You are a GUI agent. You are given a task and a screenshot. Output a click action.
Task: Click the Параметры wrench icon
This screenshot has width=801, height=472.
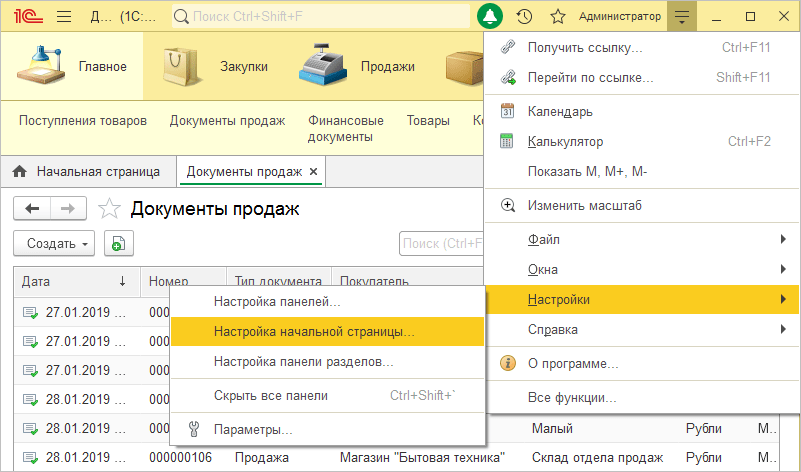click(x=194, y=429)
